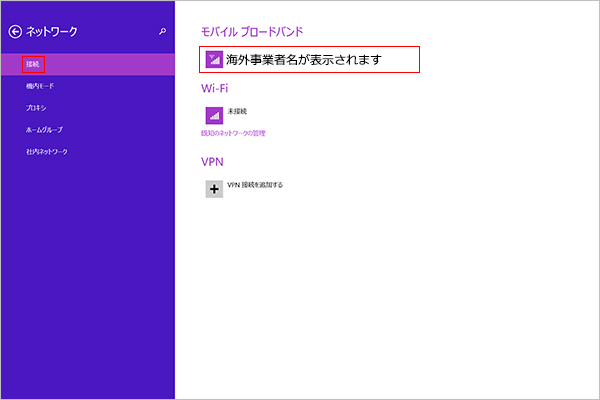Click the plus icon to add VPN

click(x=214, y=189)
